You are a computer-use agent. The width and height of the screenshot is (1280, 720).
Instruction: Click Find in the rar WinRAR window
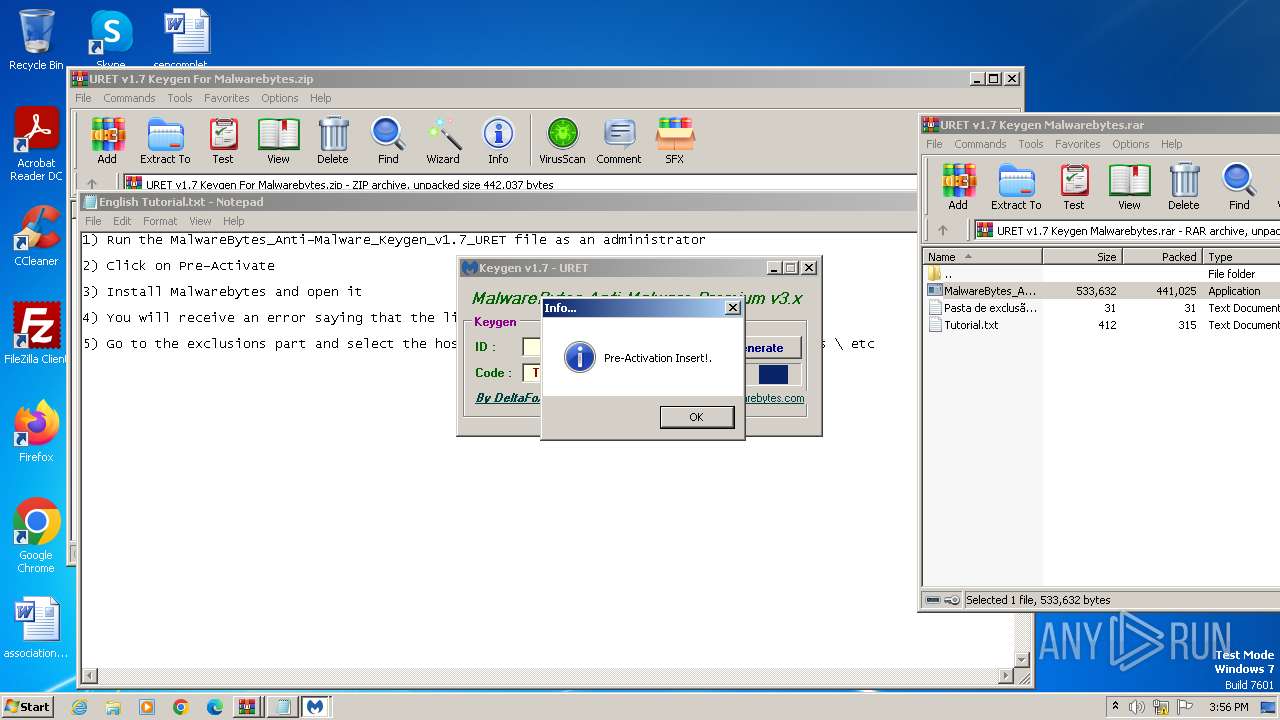[1239, 187]
